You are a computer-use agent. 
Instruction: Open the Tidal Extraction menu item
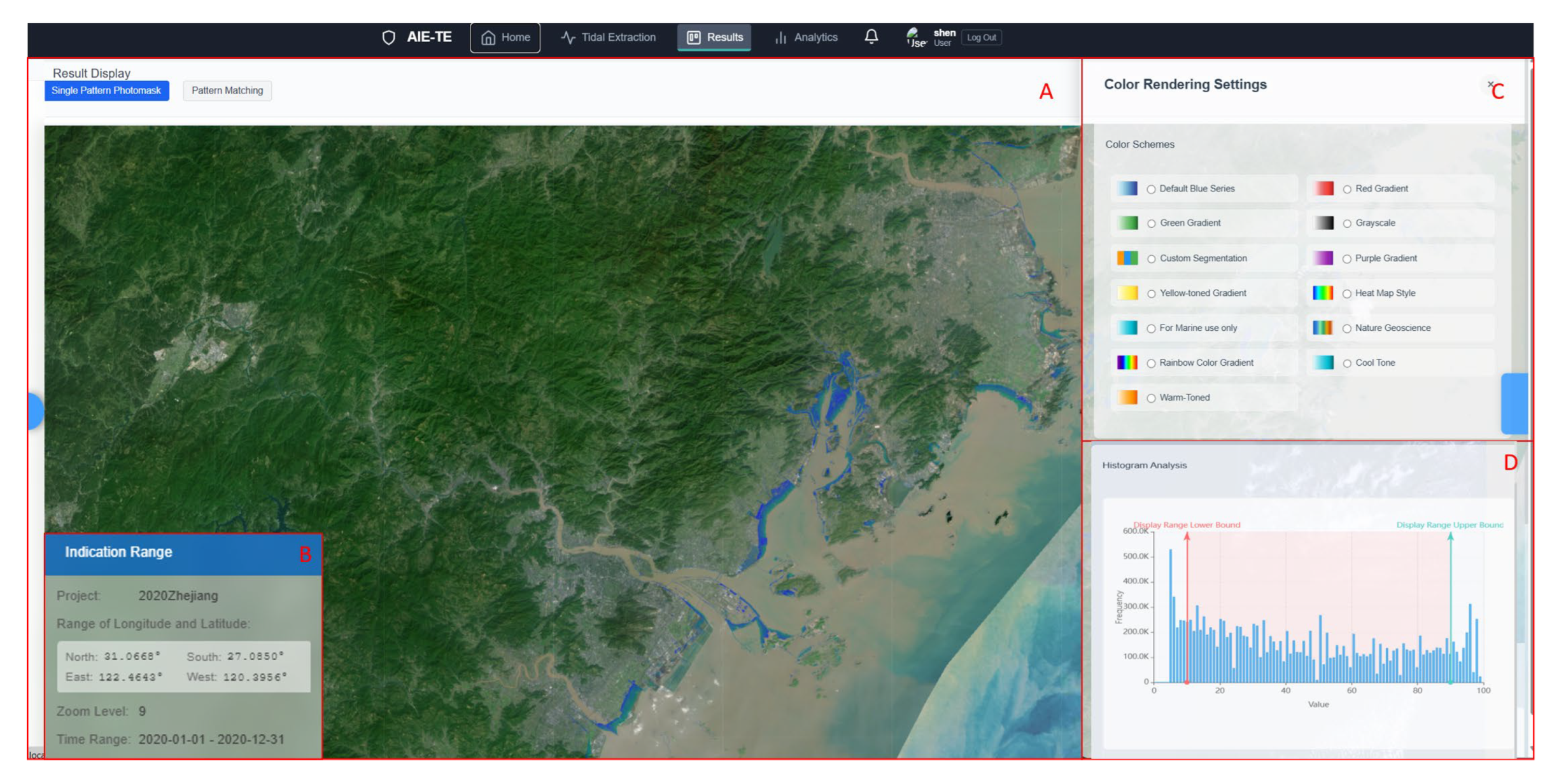coord(608,38)
